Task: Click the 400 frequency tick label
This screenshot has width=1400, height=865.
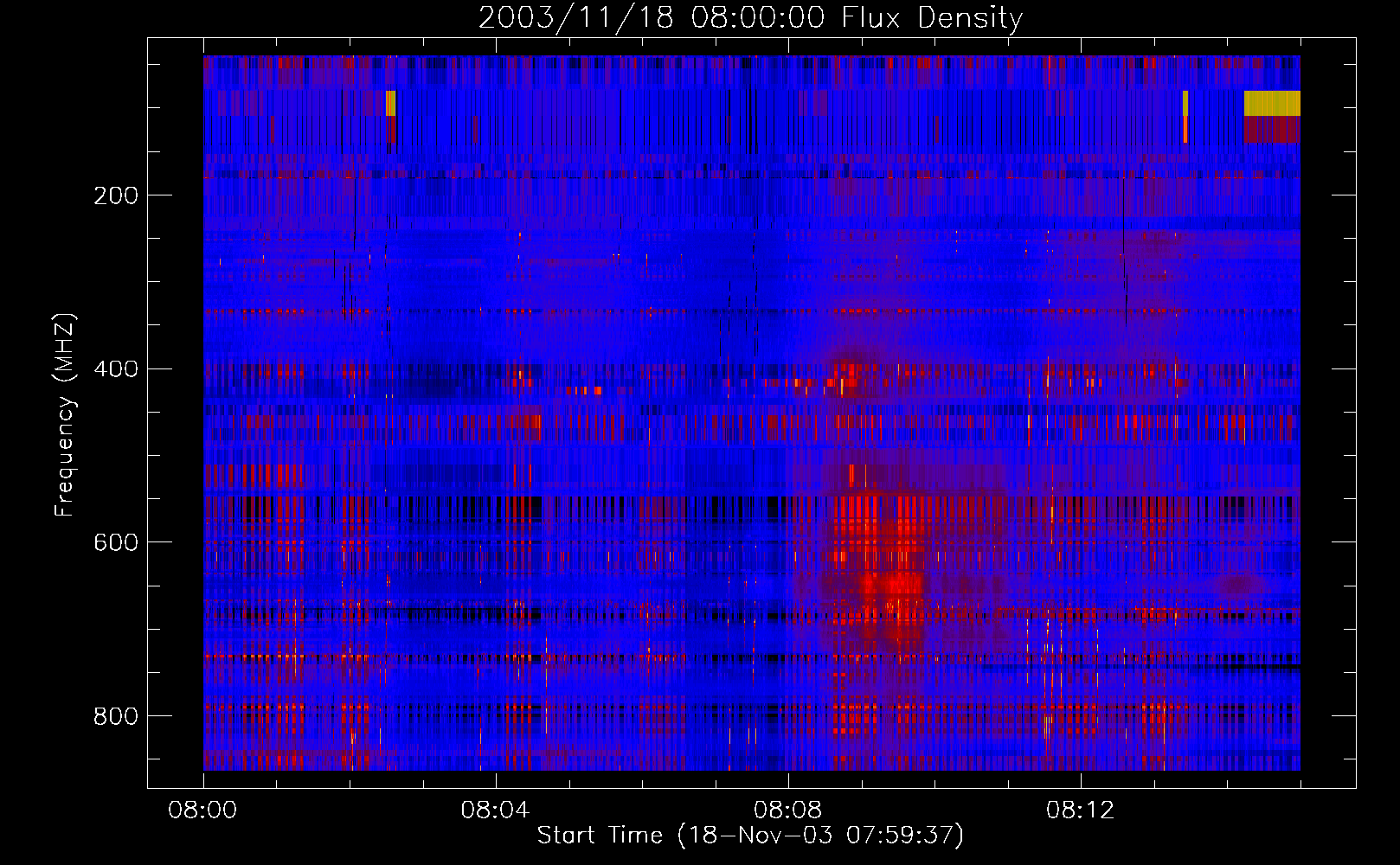Action: pos(116,369)
